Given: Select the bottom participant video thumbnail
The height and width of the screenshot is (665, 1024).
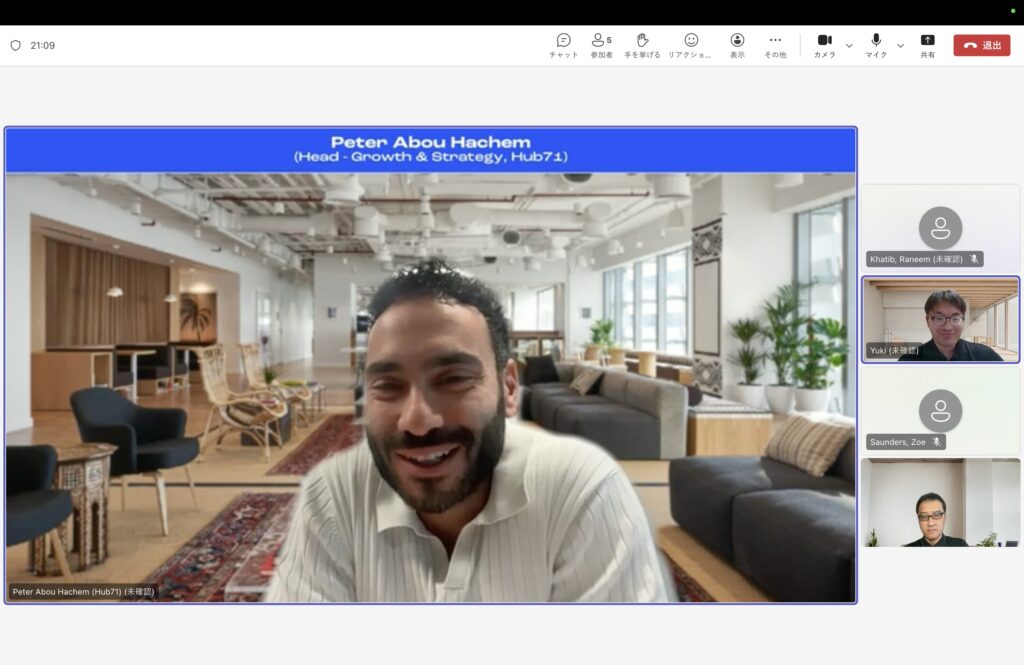Looking at the screenshot, I should pyautogui.click(x=940, y=502).
